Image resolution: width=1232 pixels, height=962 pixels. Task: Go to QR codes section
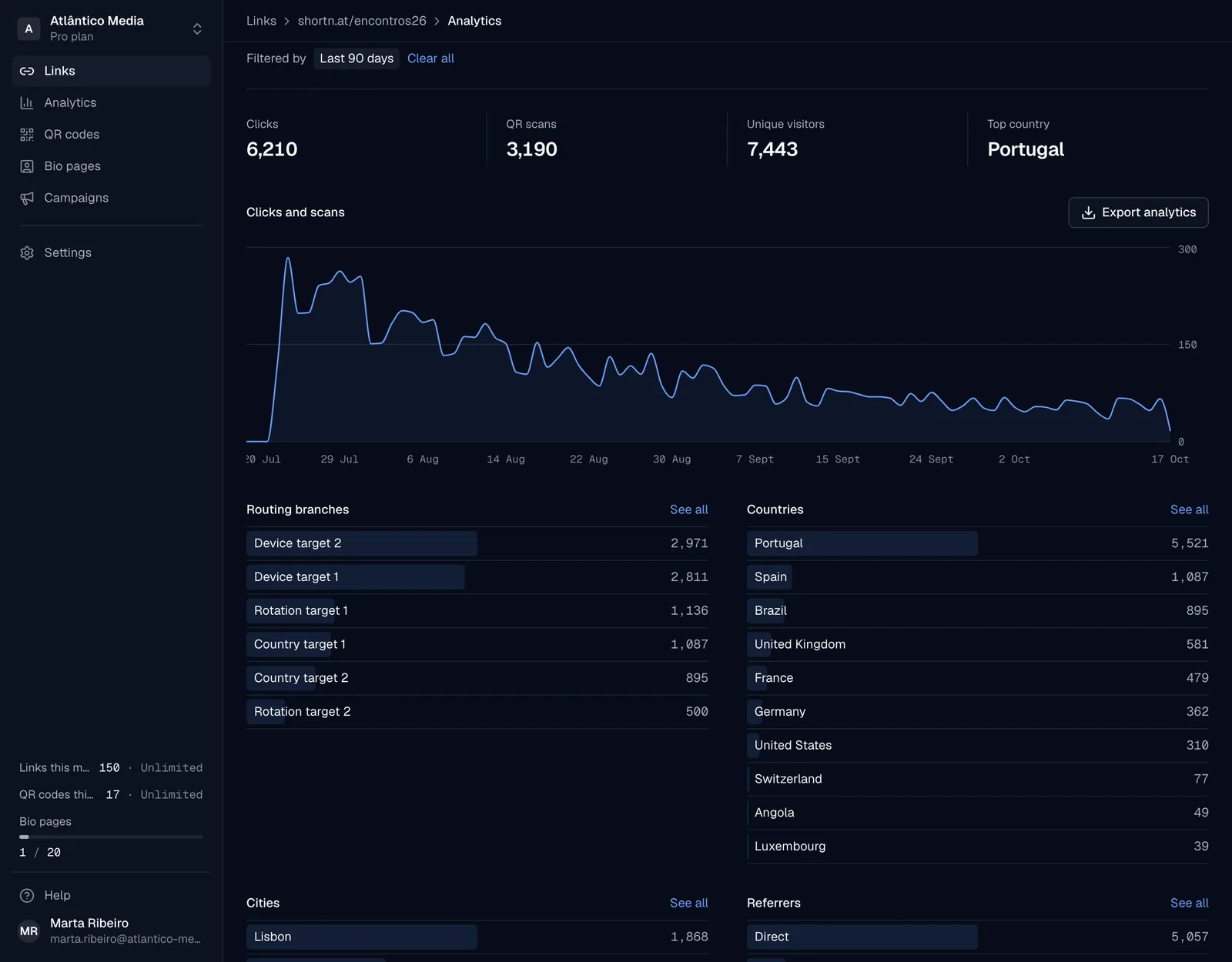111,135
